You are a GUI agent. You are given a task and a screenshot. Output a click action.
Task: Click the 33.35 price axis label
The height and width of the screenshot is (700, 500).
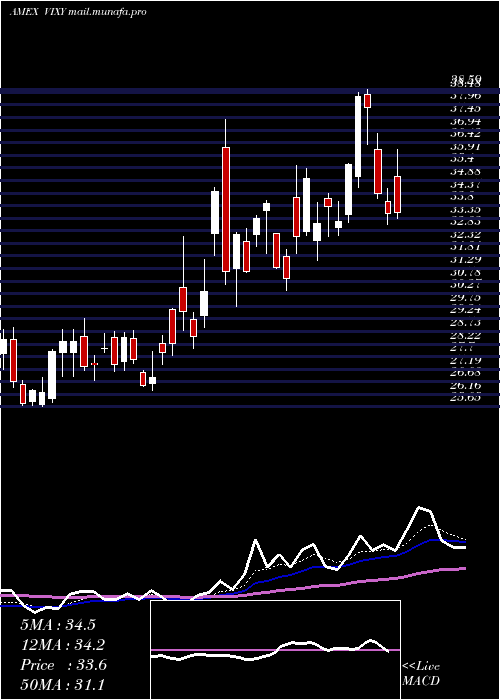coord(465,209)
